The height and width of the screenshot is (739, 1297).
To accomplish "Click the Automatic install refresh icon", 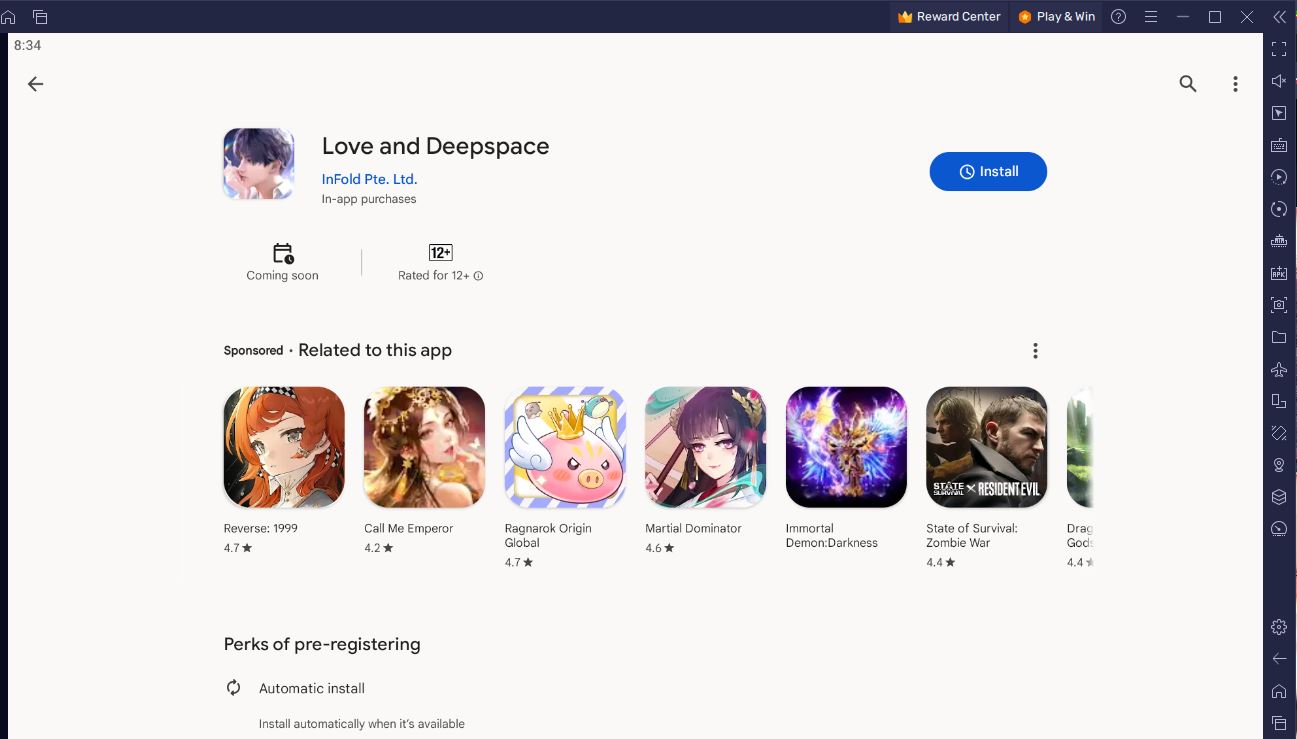I will [x=233, y=688].
